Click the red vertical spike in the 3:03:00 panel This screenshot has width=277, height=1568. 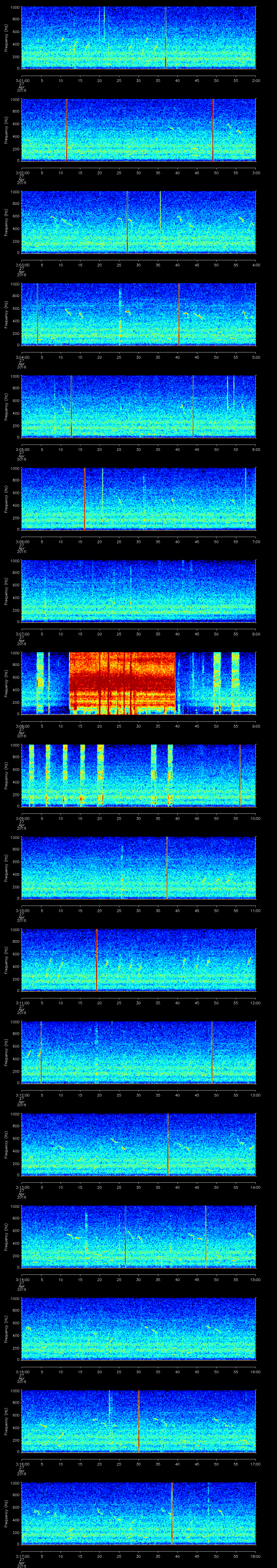coord(127,222)
